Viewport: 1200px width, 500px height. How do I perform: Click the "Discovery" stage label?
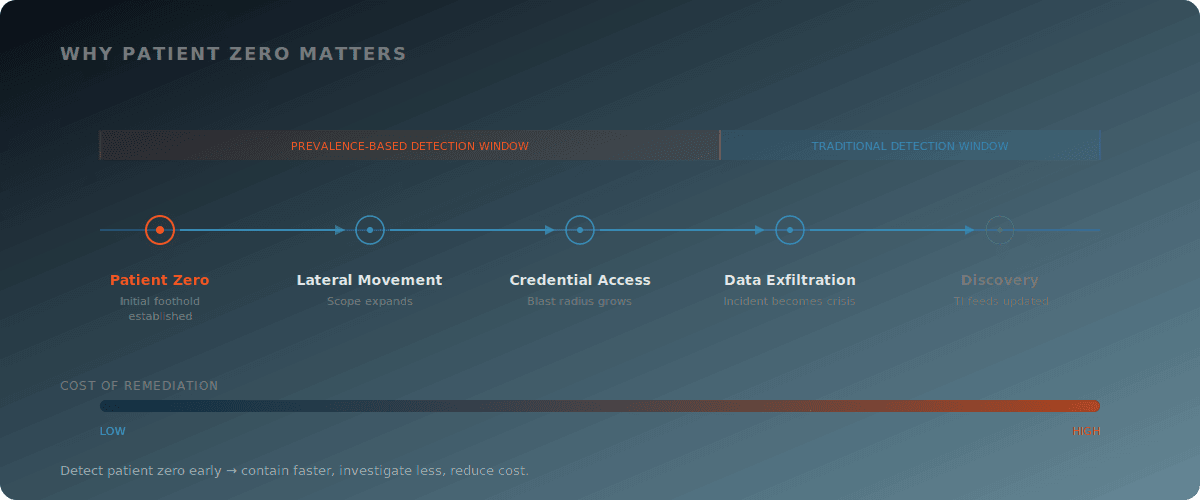(x=1000, y=280)
